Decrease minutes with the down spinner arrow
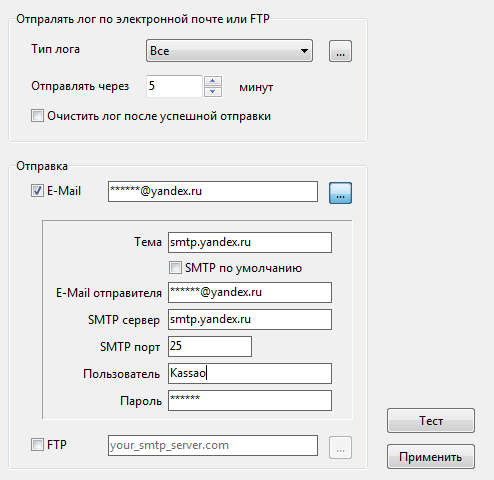Image resolution: width=494 pixels, height=480 pixels. [213, 92]
